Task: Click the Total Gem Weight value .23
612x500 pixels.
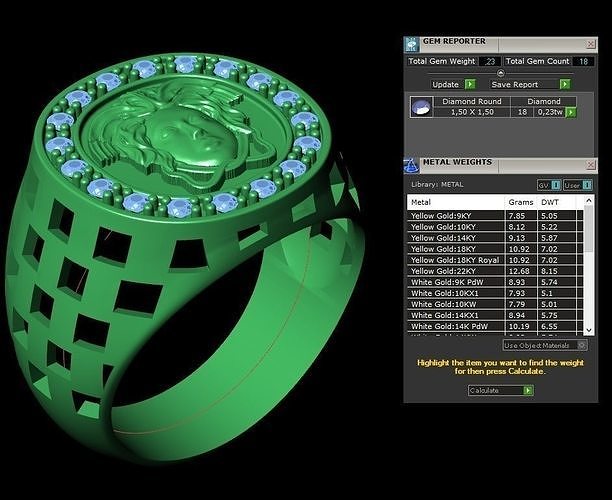Action: coord(490,61)
